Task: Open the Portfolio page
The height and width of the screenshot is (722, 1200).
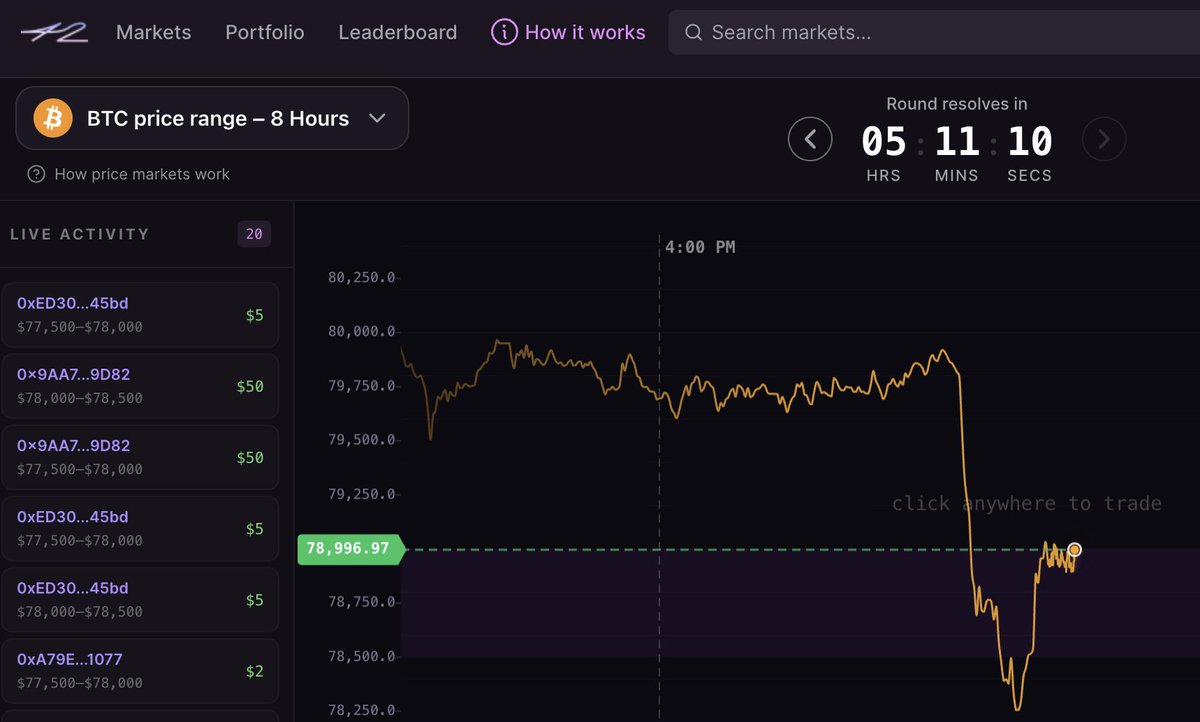Action: [x=265, y=32]
